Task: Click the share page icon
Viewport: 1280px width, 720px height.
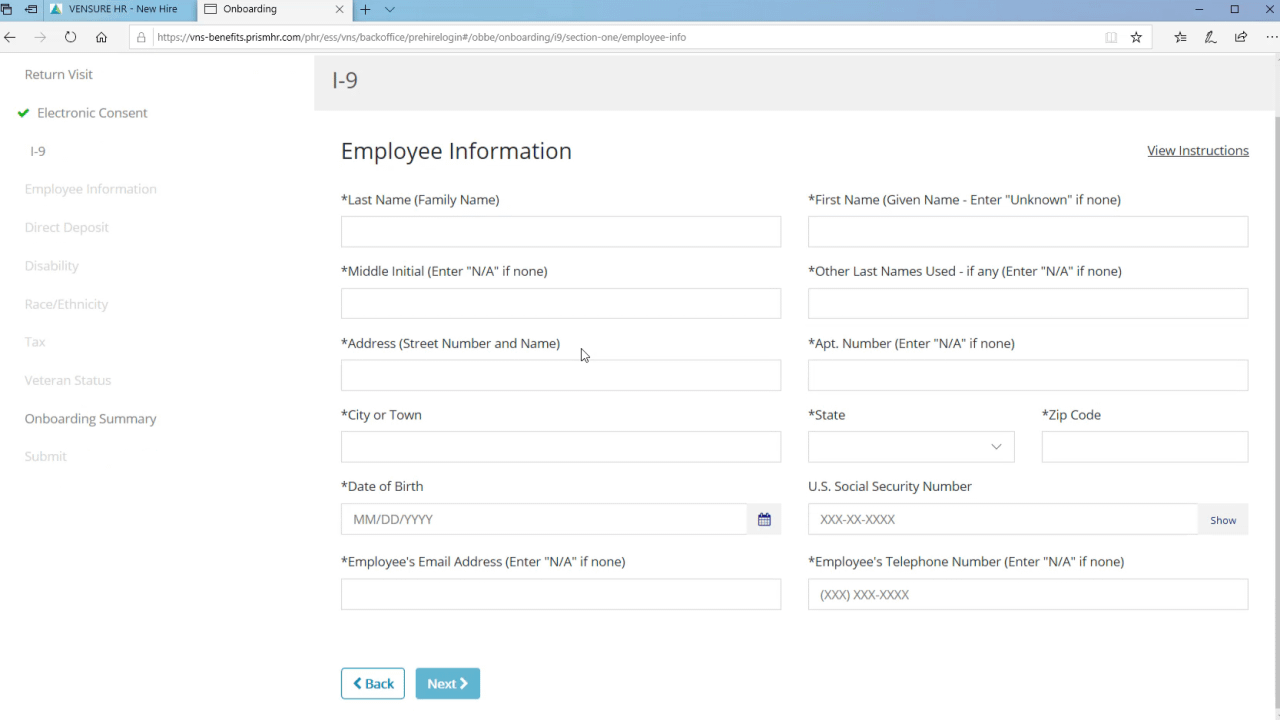Action: coord(1241,37)
